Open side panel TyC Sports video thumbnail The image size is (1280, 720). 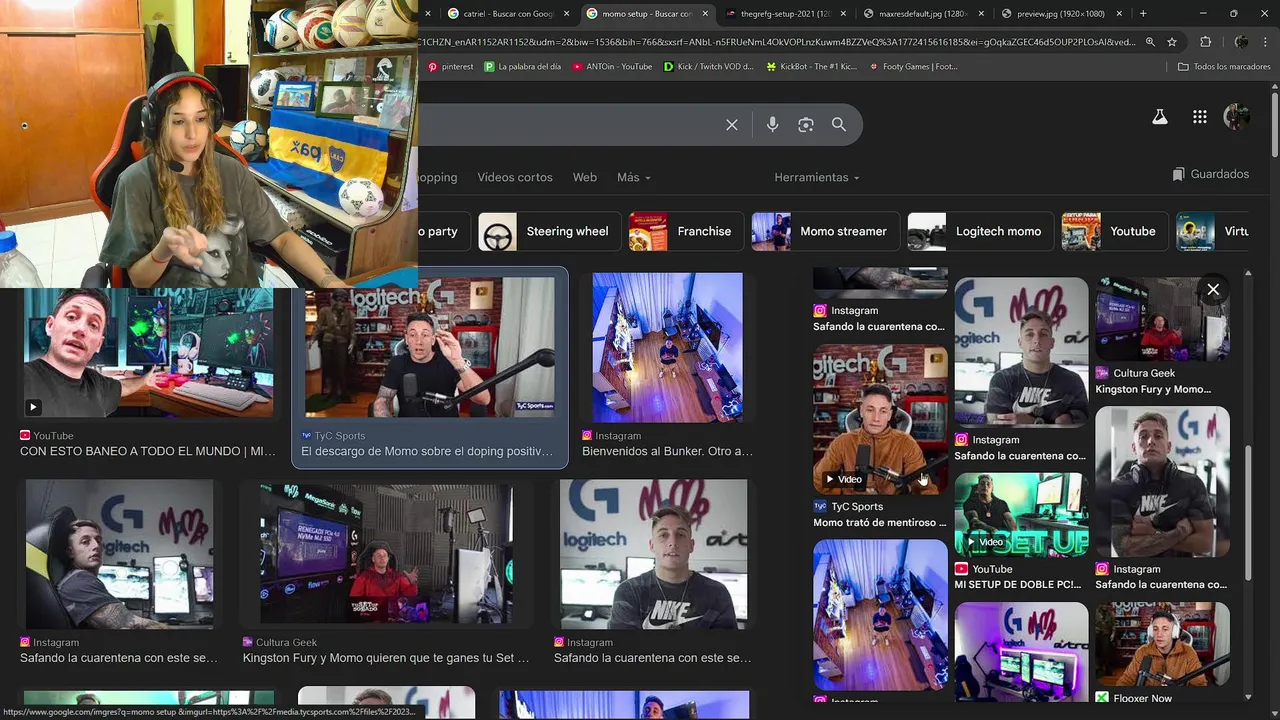880,419
